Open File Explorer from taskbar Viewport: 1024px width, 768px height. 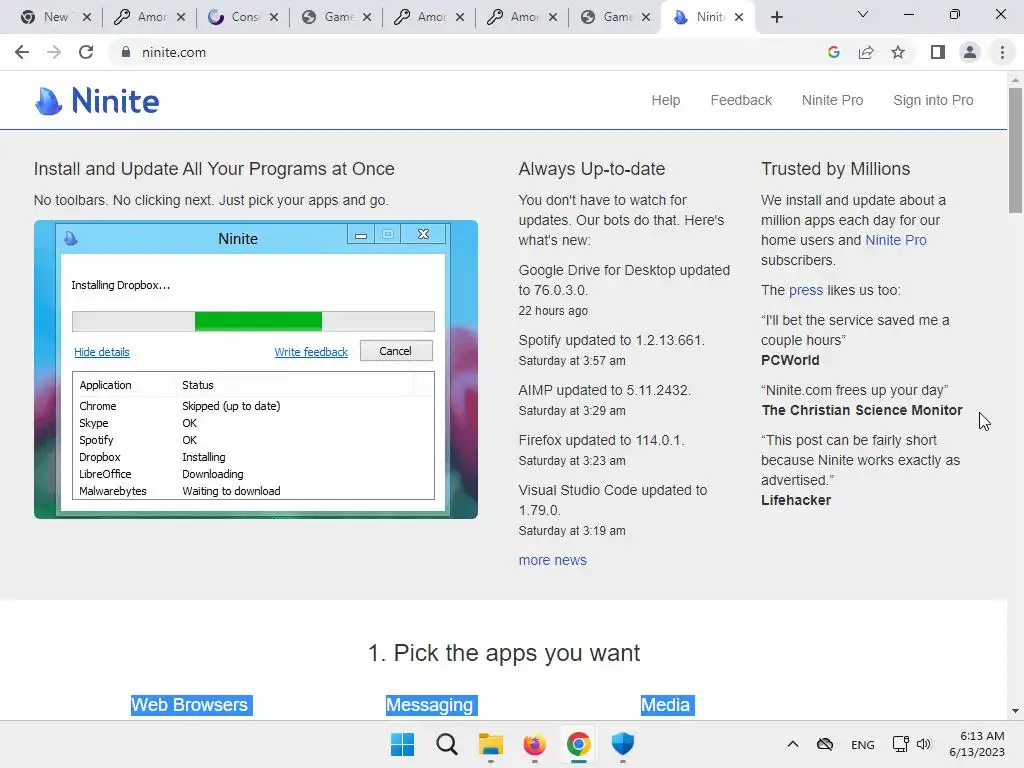(490, 744)
